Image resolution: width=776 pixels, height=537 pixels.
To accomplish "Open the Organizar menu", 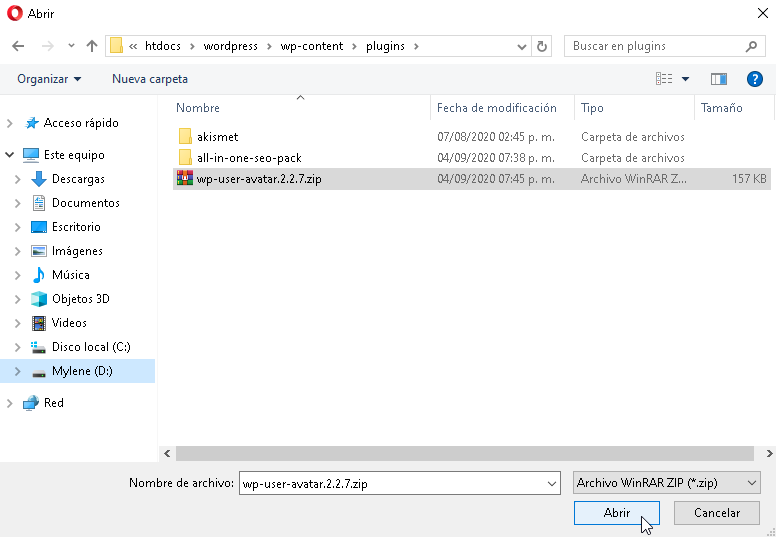I will [x=49, y=79].
